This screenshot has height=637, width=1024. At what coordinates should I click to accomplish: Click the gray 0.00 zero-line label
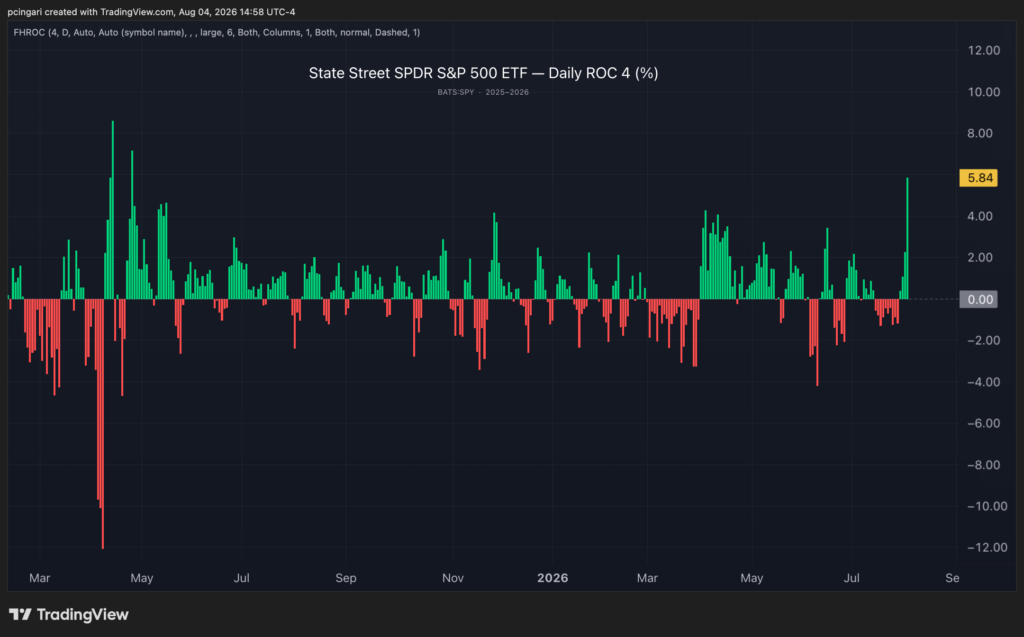pyautogui.click(x=978, y=299)
